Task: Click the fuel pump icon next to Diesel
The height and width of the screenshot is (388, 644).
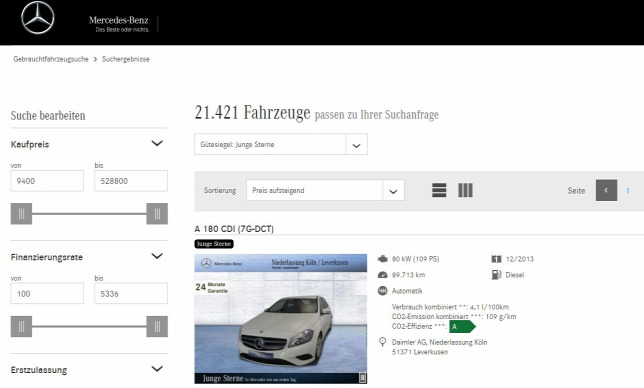Action: (496, 275)
